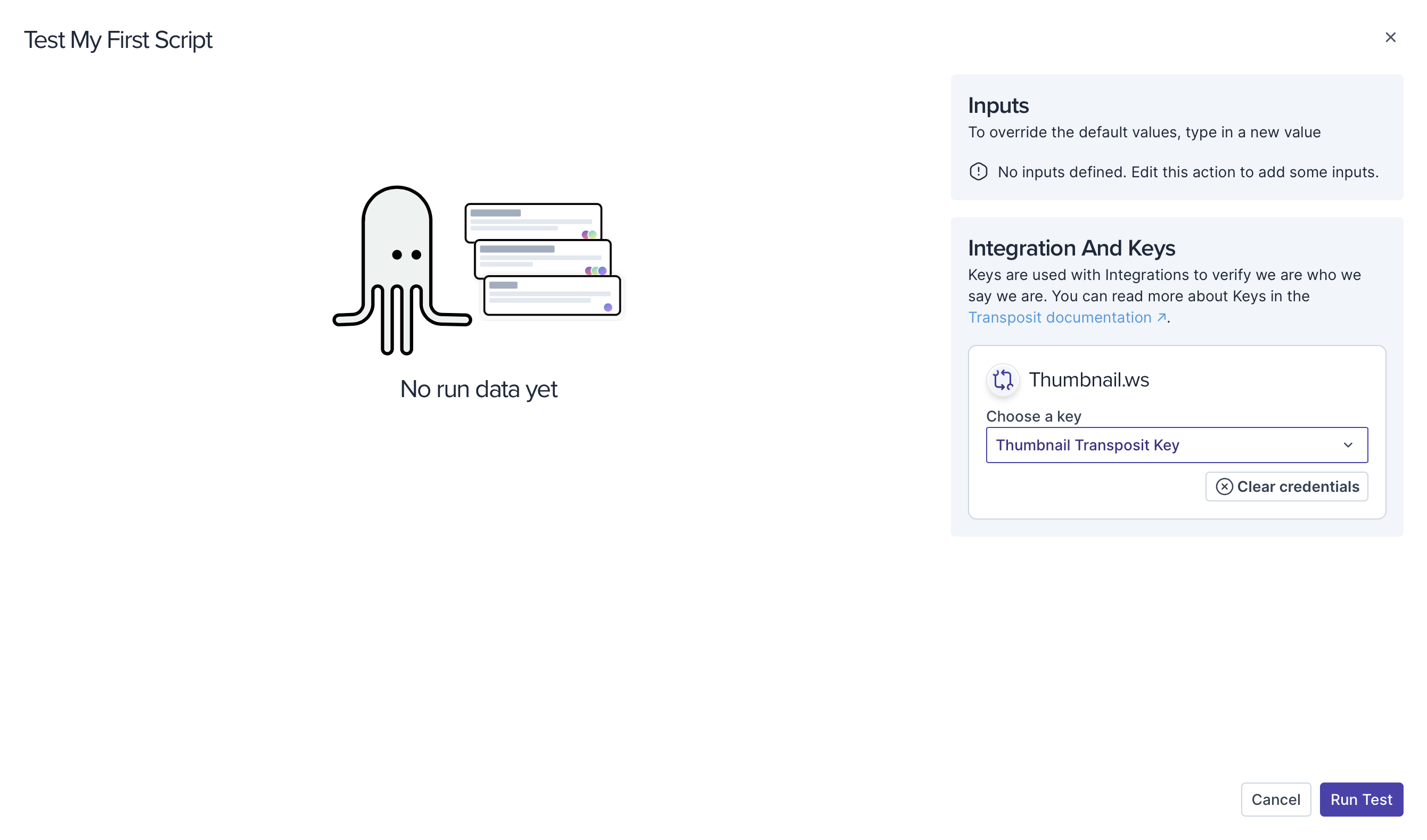Image resolution: width=1427 pixels, height=840 pixels.
Task: Click the Test My First Script title
Action: 118,40
